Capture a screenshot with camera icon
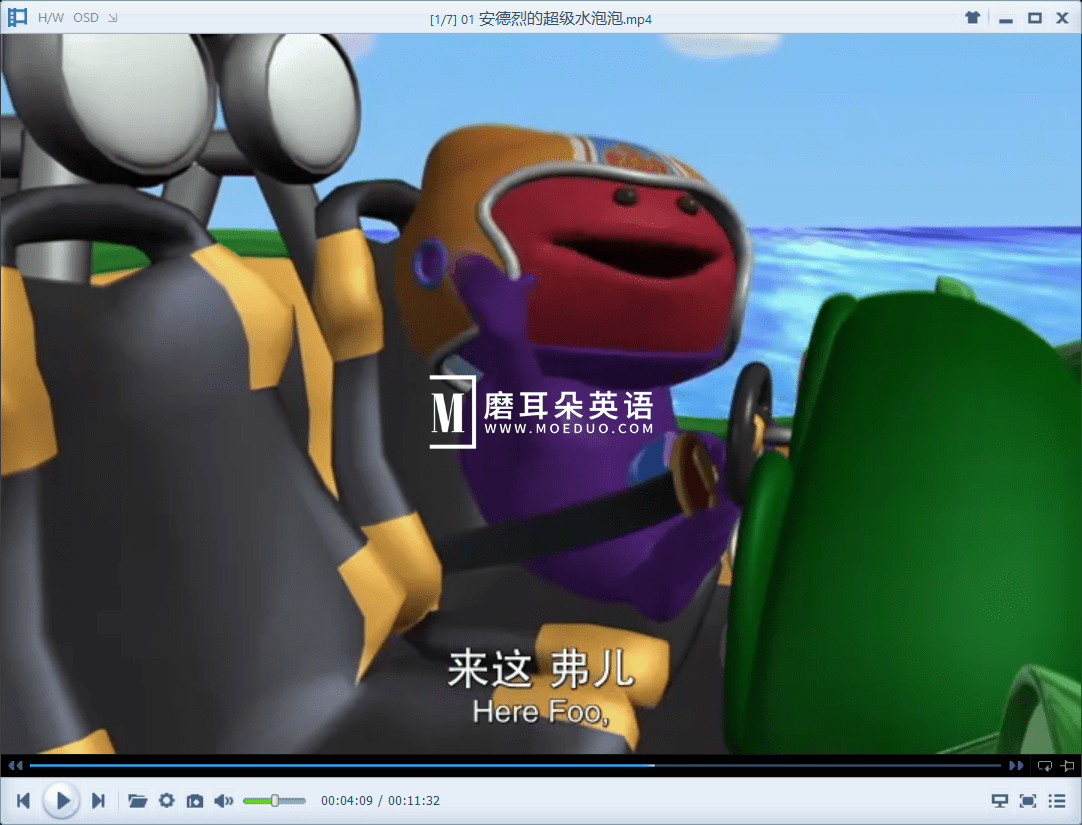The width and height of the screenshot is (1082, 825). 195,801
